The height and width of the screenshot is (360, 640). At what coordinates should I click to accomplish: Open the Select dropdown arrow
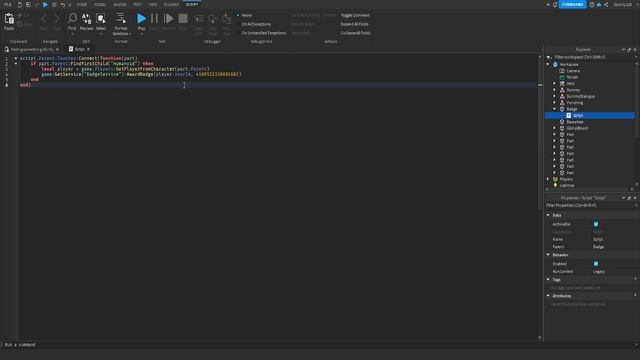tap(101, 34)
